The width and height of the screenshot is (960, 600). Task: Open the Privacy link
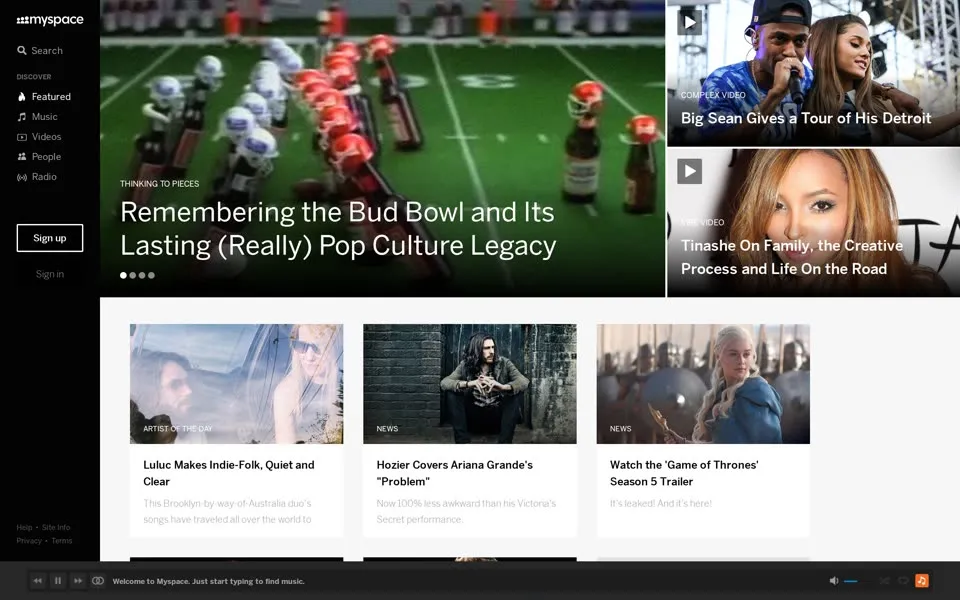click(x=29, y=541)
